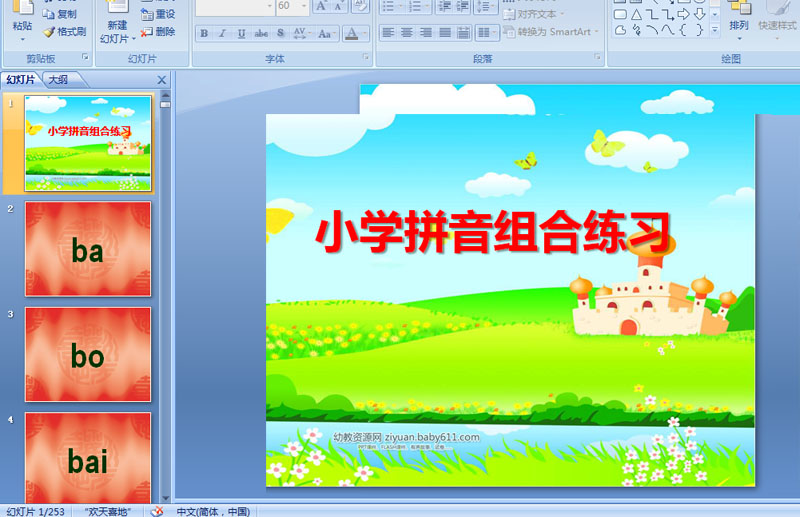Increase font size with large A
Image resolution: width=800 pixels, height=517 pixels.
tap(321, 6)
